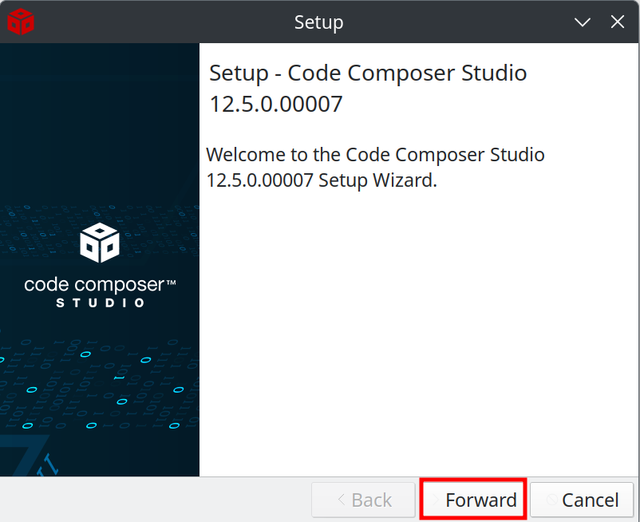
Task: Click the red cube icon in title bar
Action: point(20,21)
